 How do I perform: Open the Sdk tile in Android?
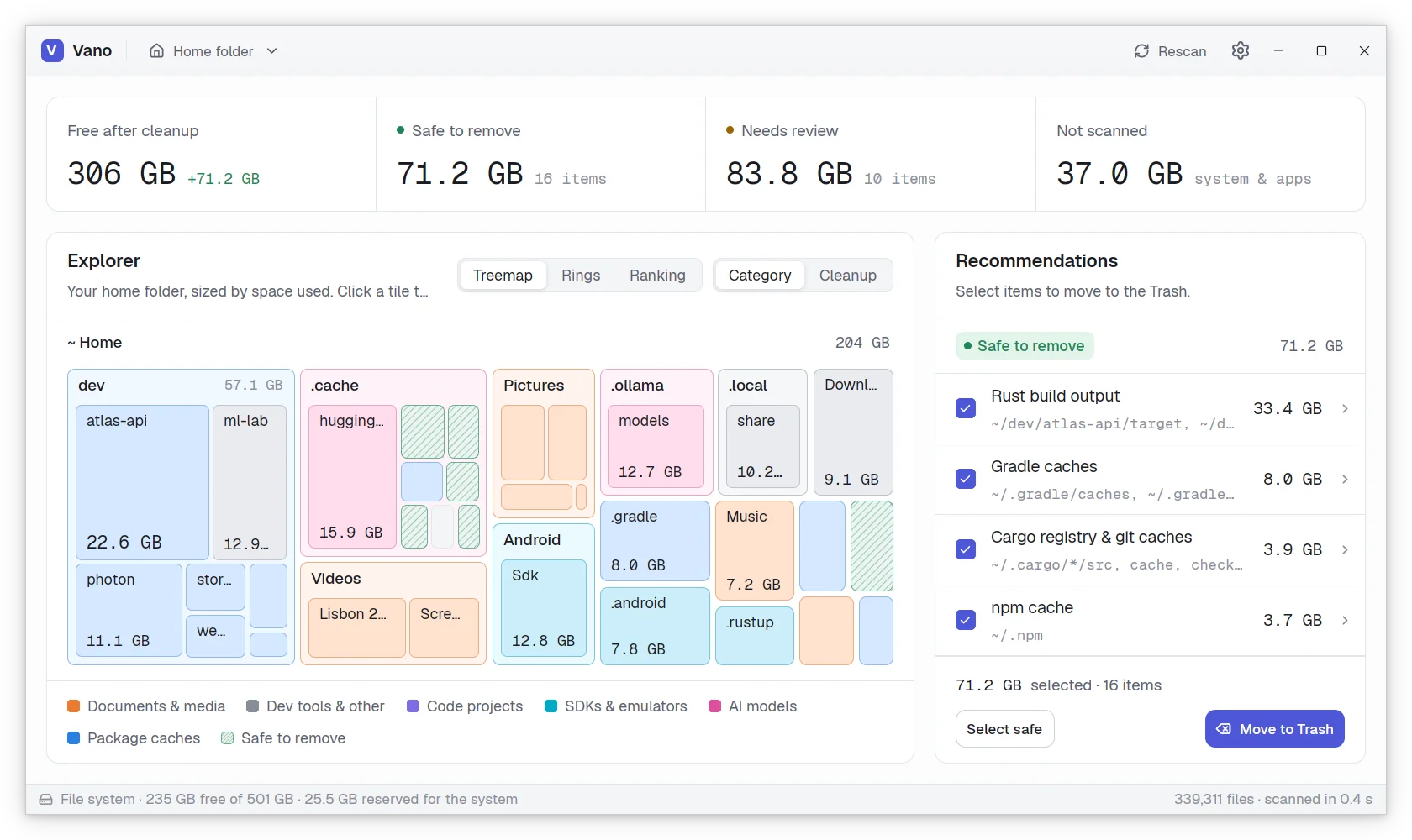click(x=544, y=608)
